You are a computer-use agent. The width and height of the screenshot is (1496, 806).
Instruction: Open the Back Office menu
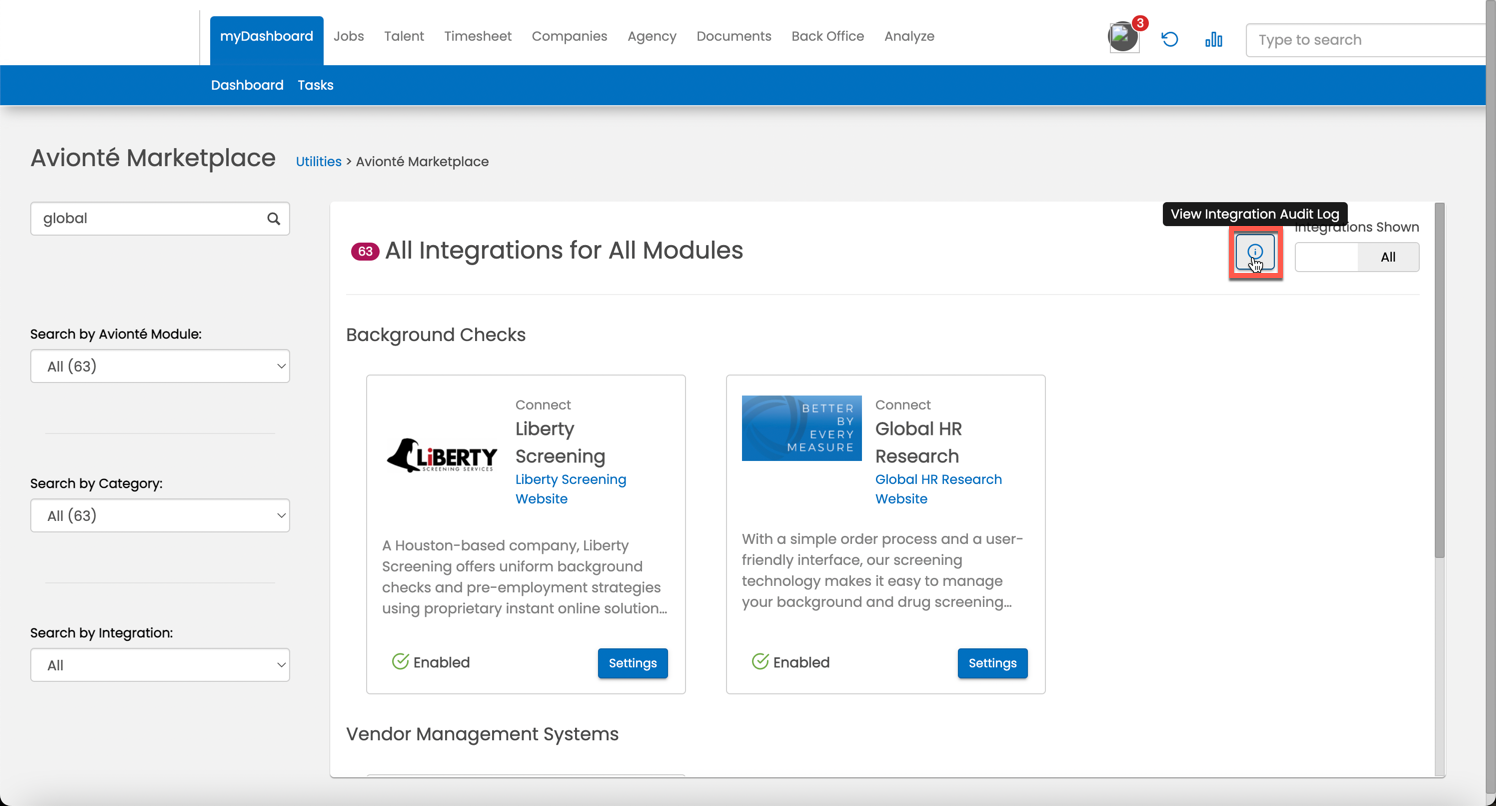coord(828,36)
